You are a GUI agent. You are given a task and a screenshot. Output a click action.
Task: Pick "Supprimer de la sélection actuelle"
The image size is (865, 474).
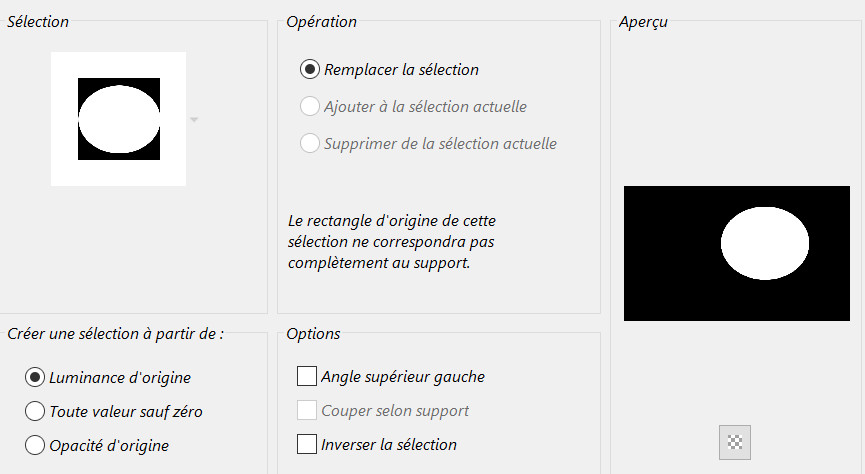click(x=310, y=143)
